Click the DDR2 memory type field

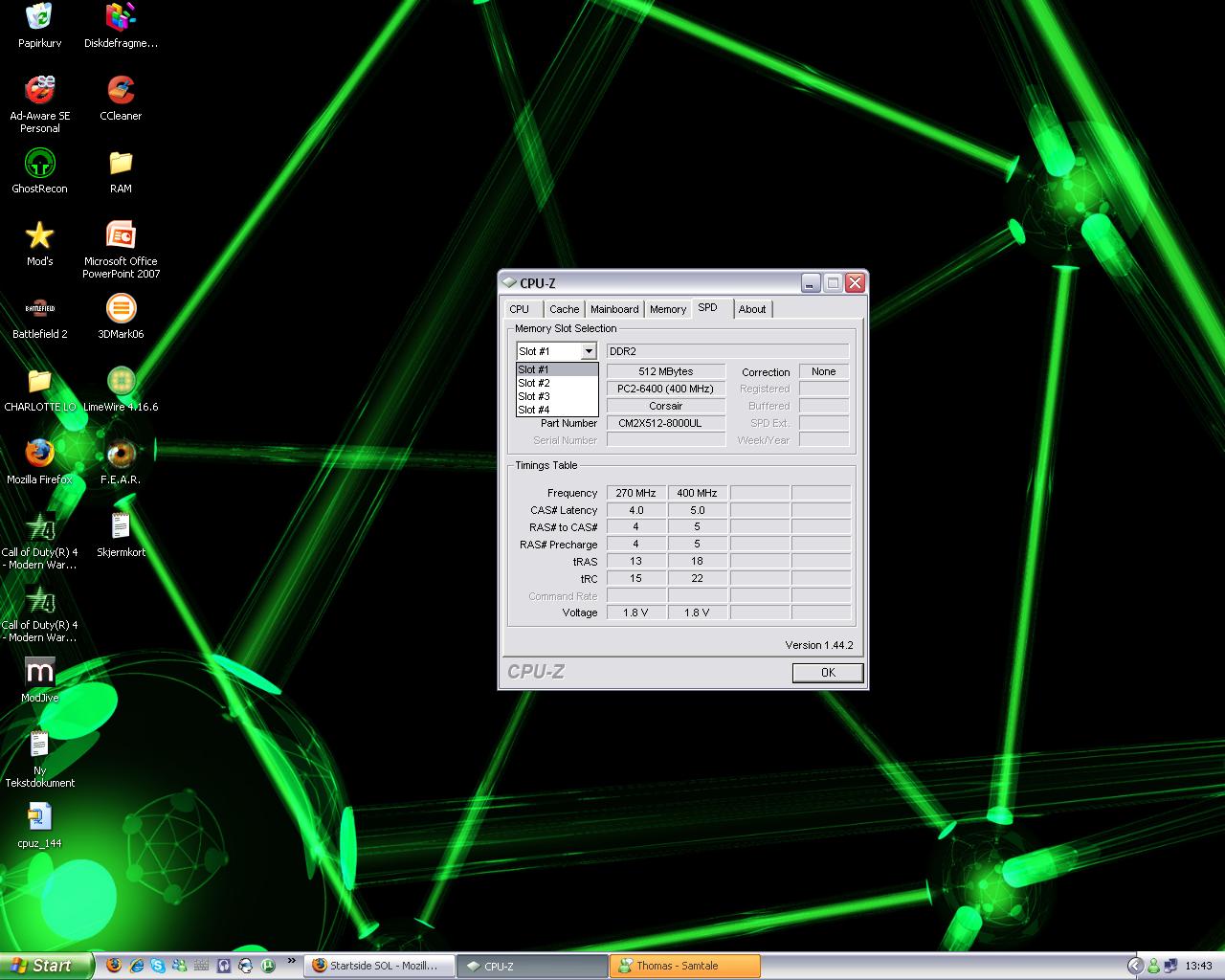coord(727,351)
